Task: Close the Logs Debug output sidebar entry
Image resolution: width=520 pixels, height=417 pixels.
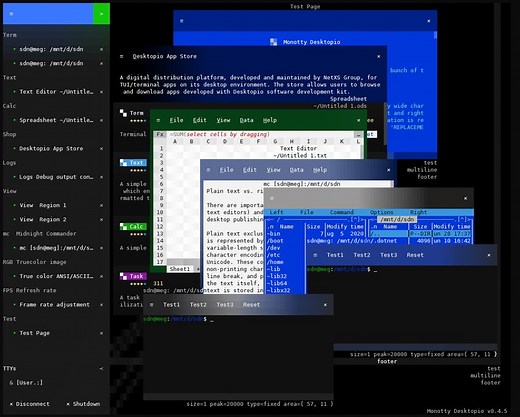Action: tap(101, 177)
